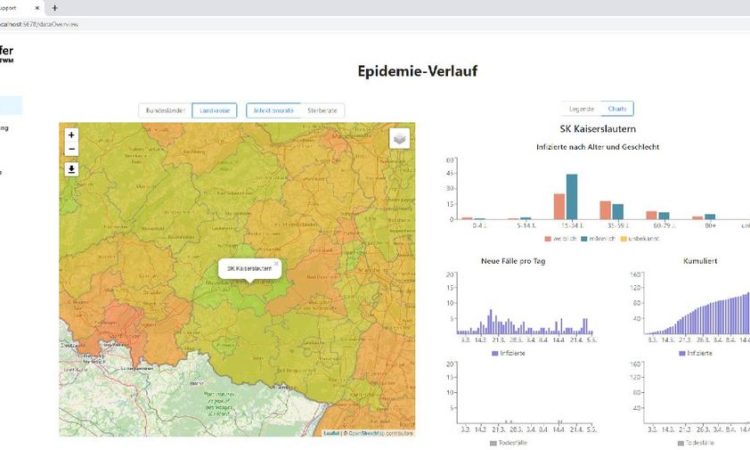Close the current browser tab
The width and height of the screenshot is (750, 450).
37,8
